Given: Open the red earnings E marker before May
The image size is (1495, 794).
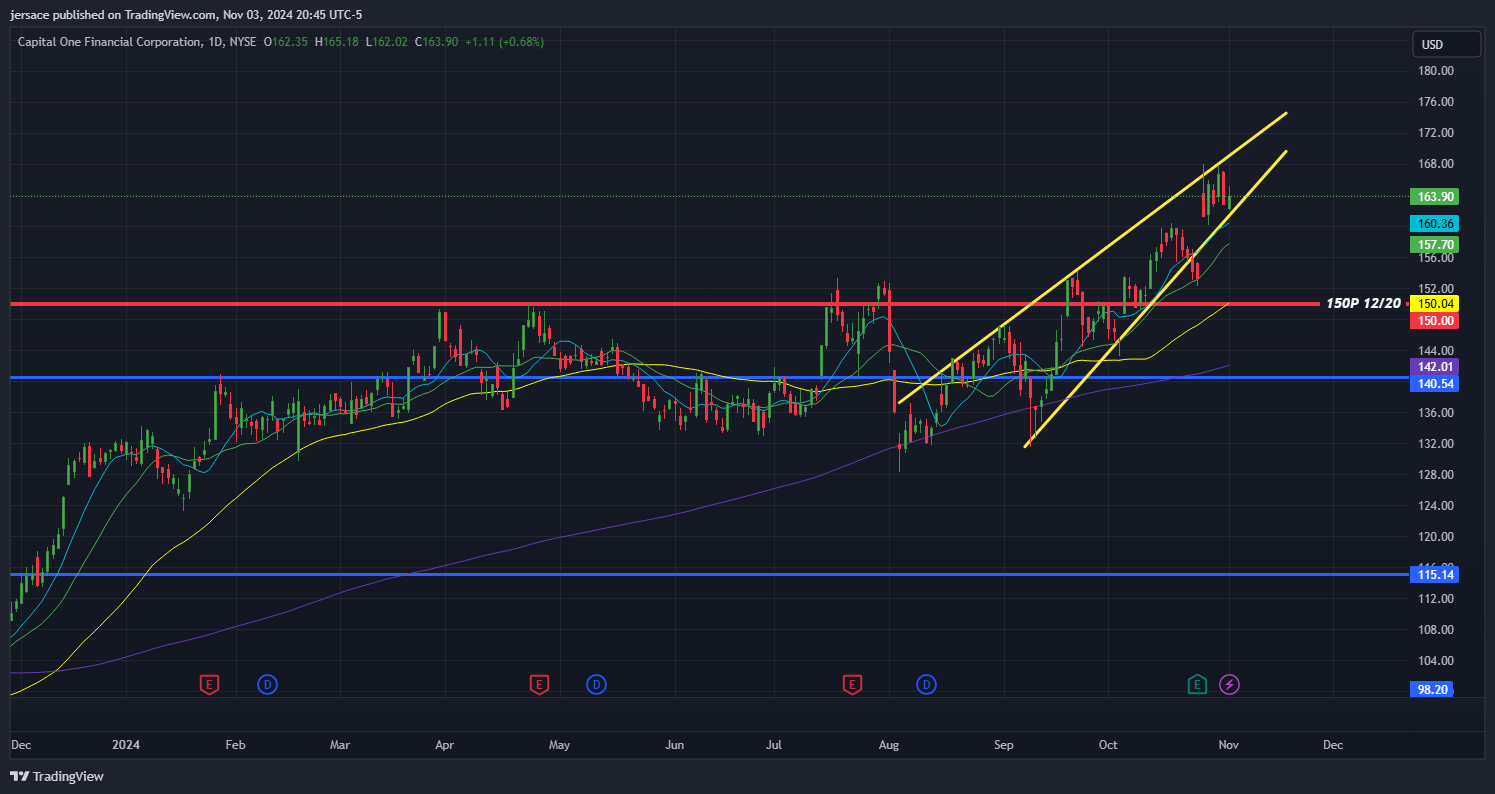Looking at the screenshot, I should tap(539, 685).
